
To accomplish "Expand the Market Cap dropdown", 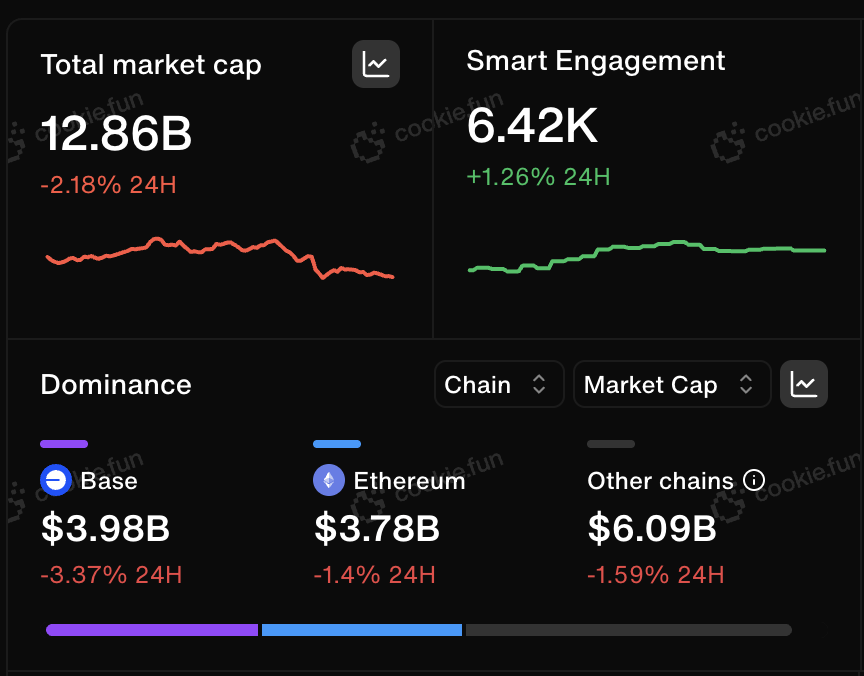I will 672,385.
